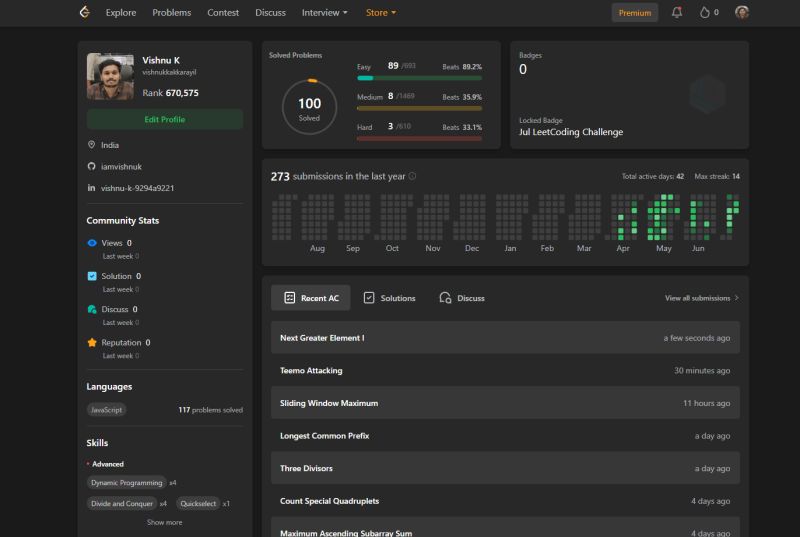The height and width of the screenshot is (537, 800).
Task: Click the Max streak 14 text
Action: click(x=717, y=176)
